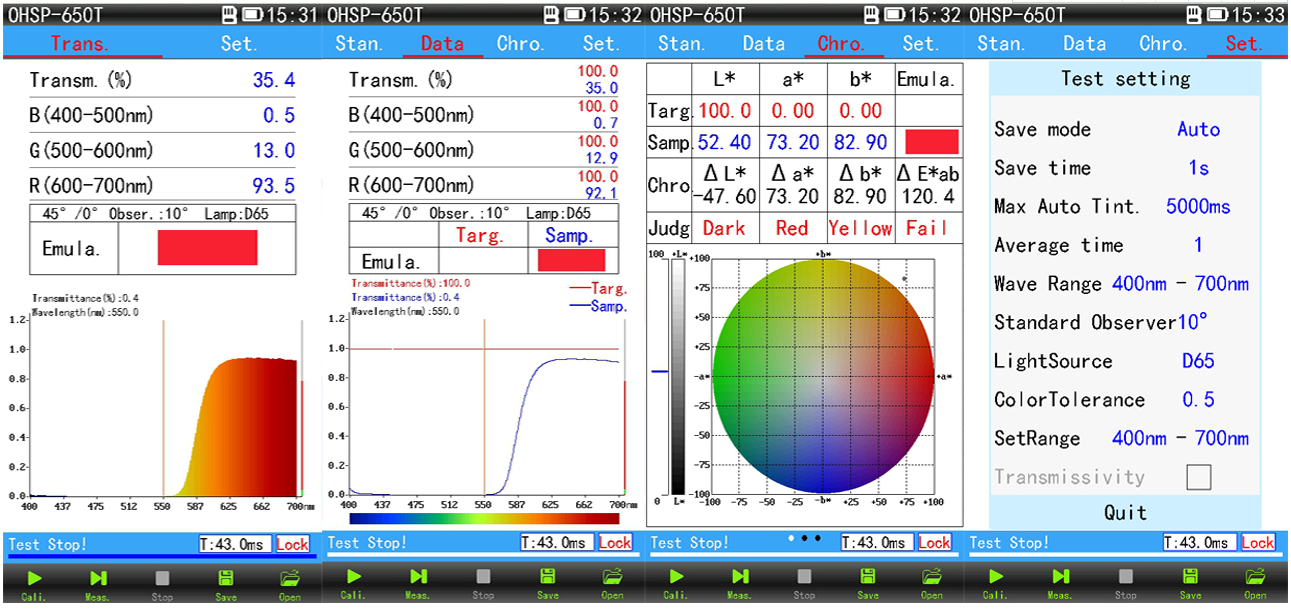Select the highlighted Chro. tab

click(843, 44)
